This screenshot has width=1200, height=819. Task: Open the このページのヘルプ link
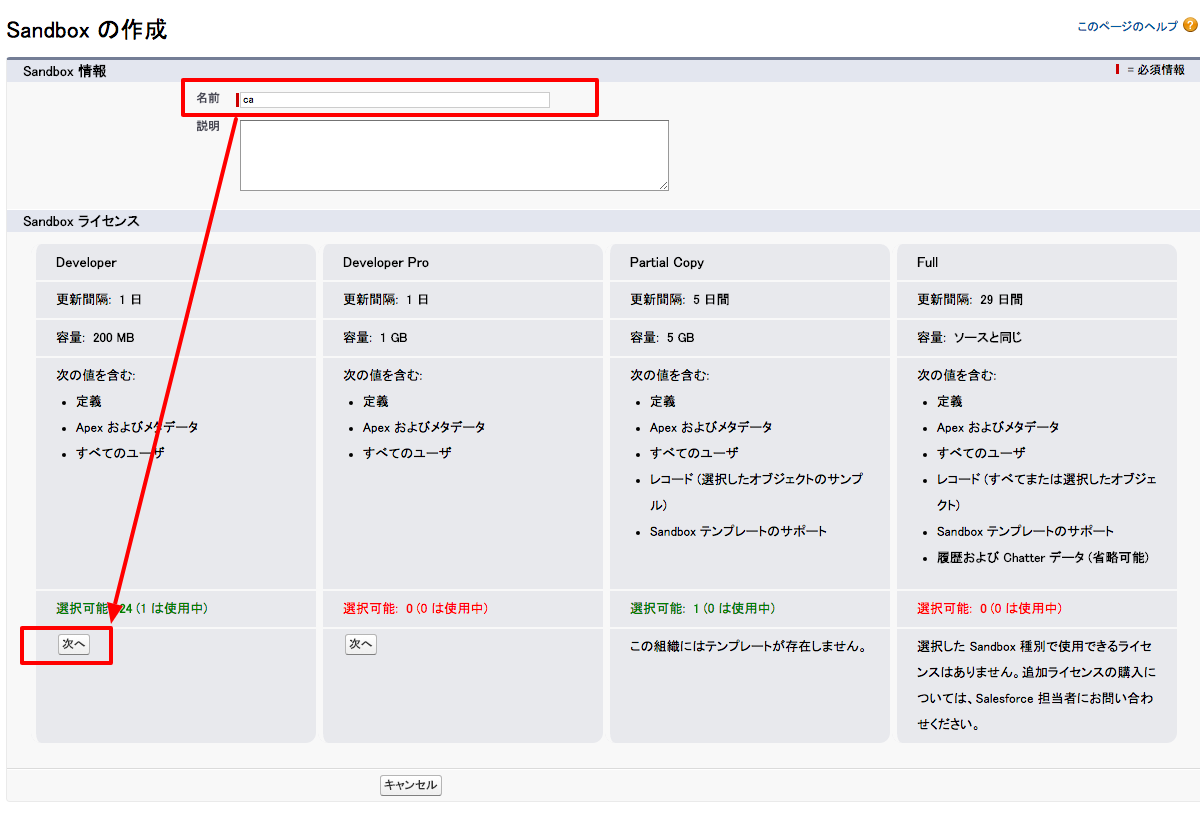tap(1127, 27)
